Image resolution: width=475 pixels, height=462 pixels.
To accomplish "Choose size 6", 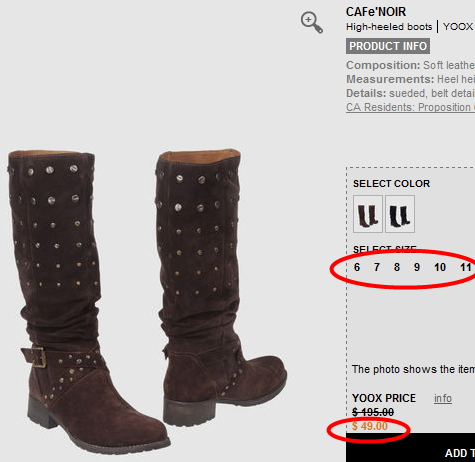I will pos(357,267).
